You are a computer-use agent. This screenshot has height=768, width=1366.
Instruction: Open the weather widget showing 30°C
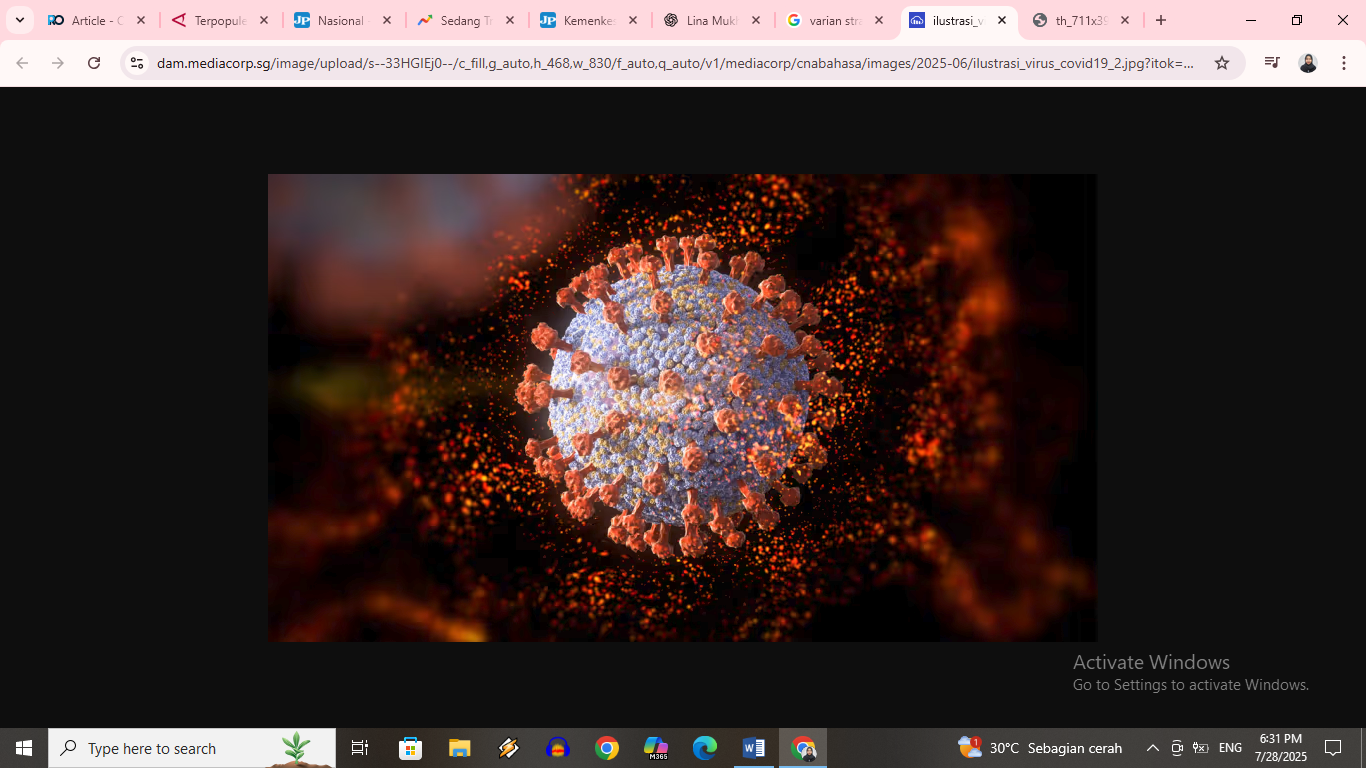tap(1040, 748)
